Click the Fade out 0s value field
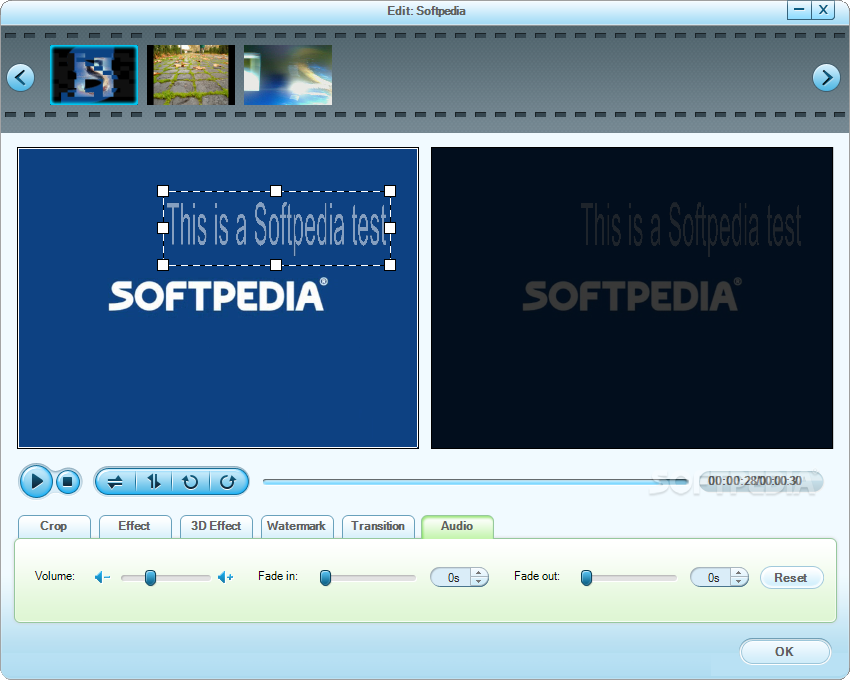 712,578
